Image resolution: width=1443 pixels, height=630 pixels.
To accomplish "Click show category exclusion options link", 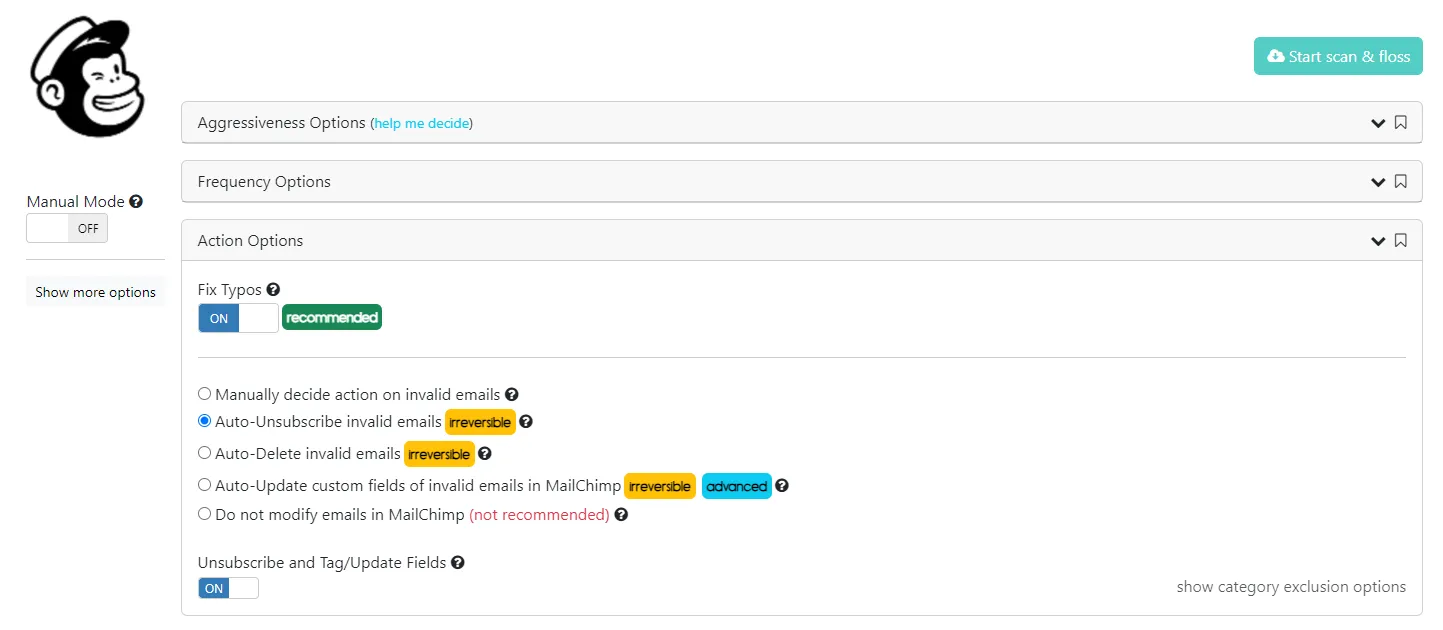I will pos(1291,587).
